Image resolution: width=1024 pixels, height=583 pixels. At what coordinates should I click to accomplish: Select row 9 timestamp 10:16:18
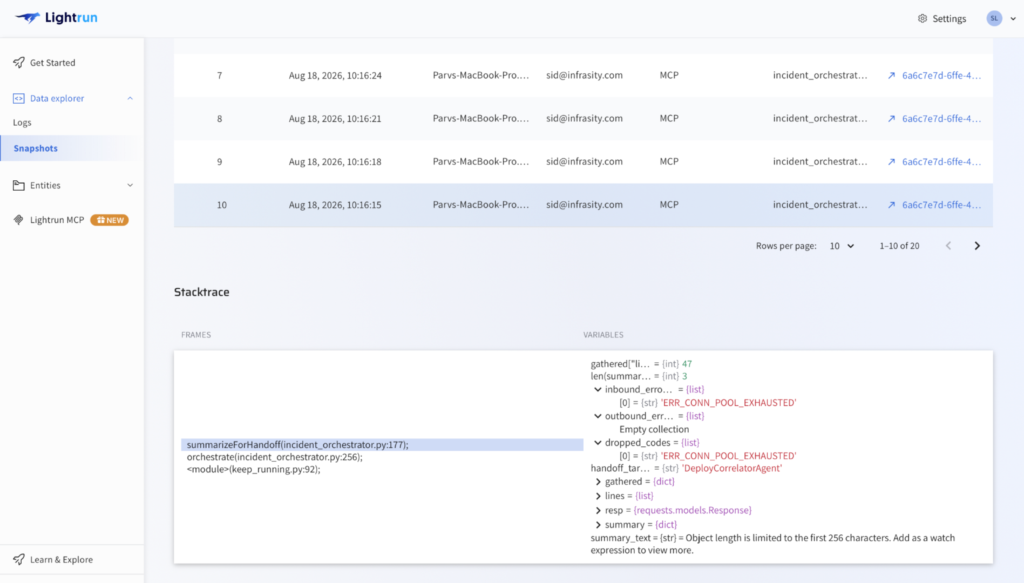[335, 162]
